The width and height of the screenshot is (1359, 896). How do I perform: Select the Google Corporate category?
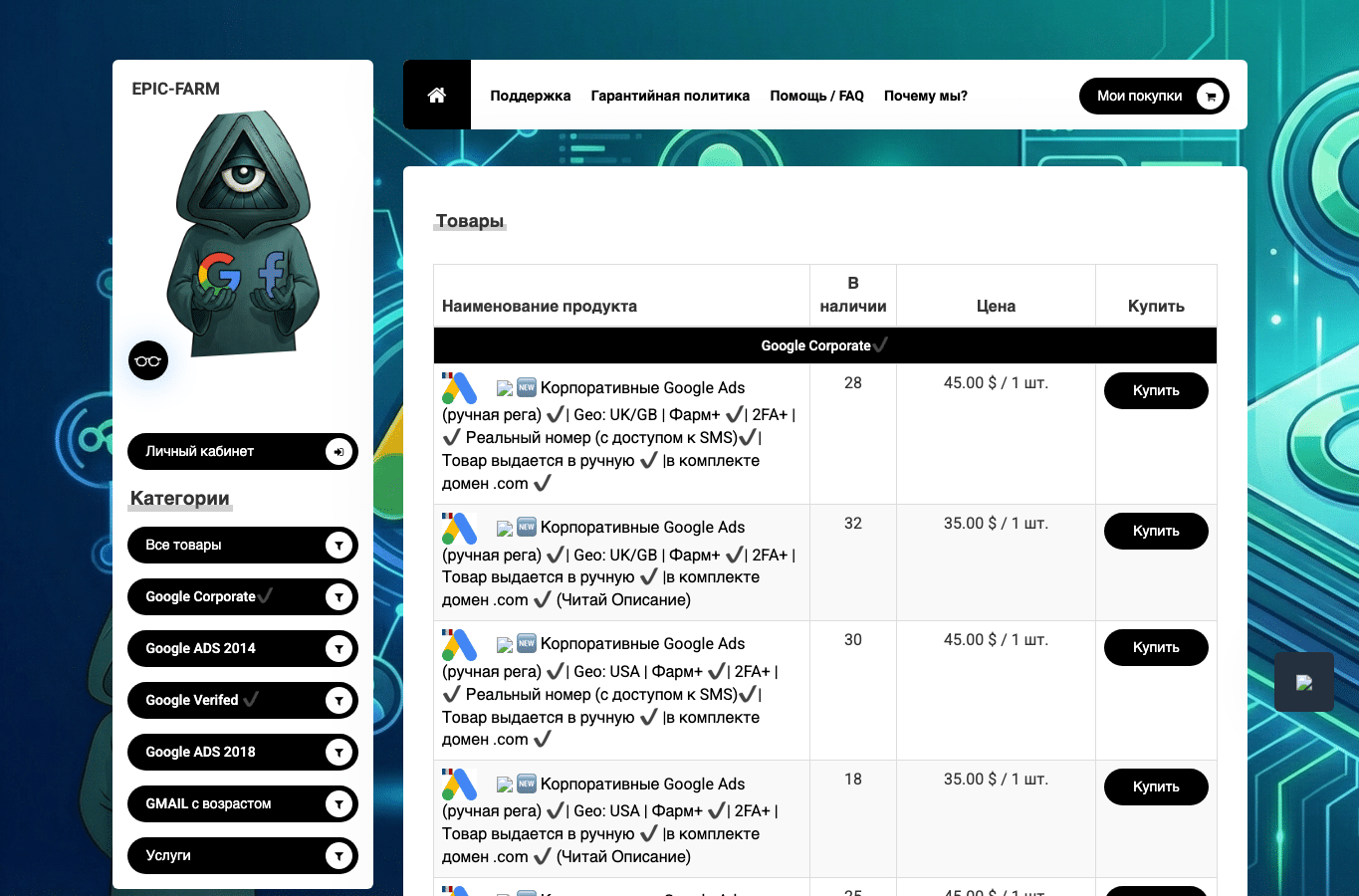click(x=243, y=597)
